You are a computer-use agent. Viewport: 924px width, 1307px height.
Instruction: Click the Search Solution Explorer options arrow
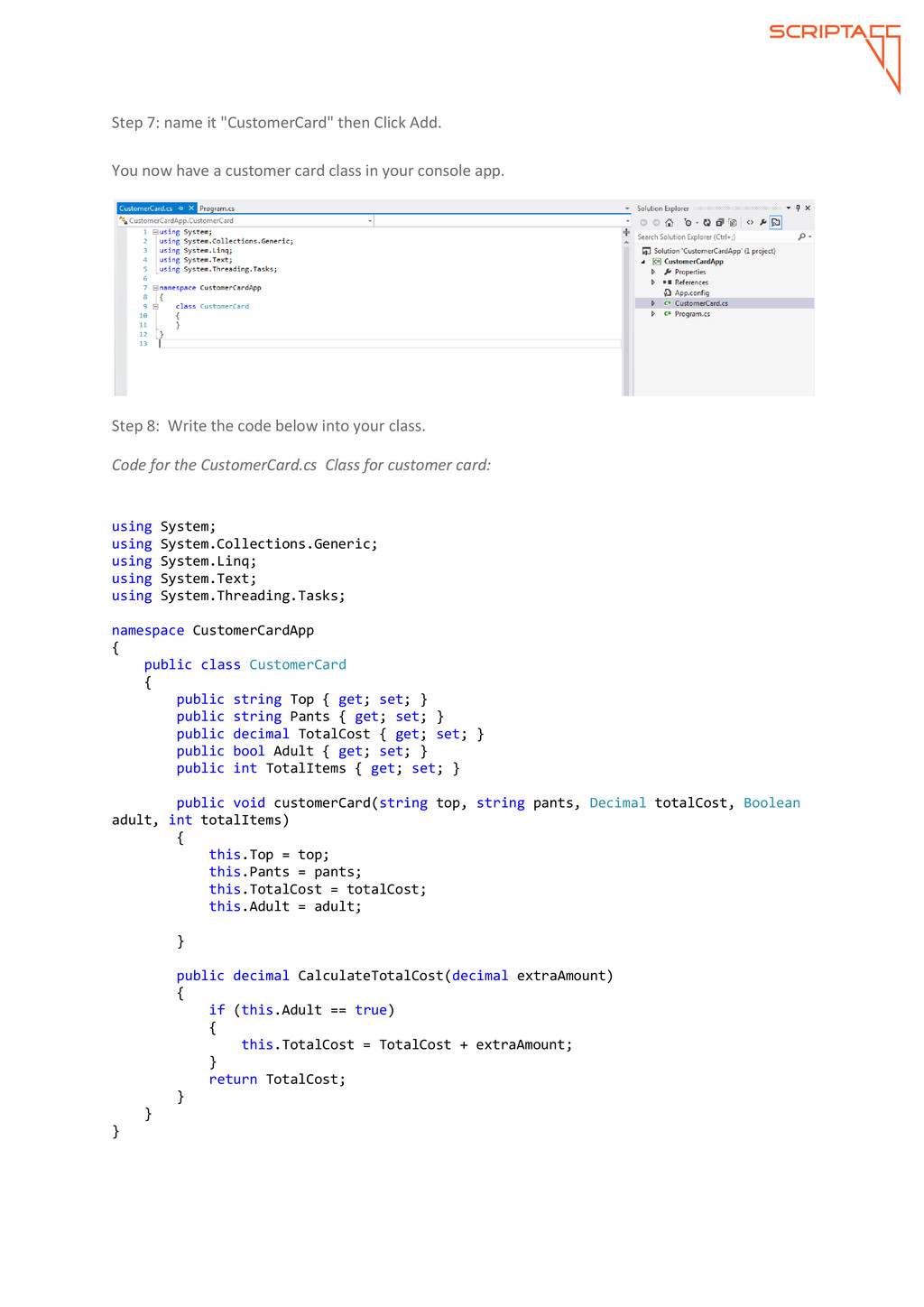(x=810, y=236)
